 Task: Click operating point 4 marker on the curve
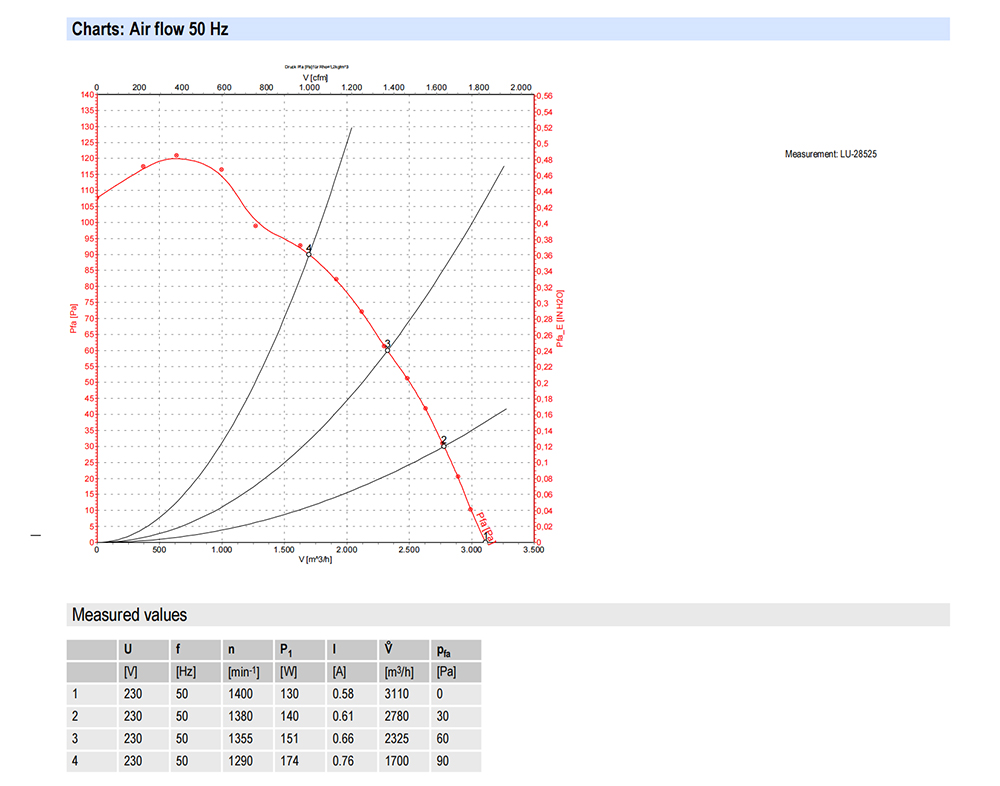pyautogui.click(x=309, y=254)
